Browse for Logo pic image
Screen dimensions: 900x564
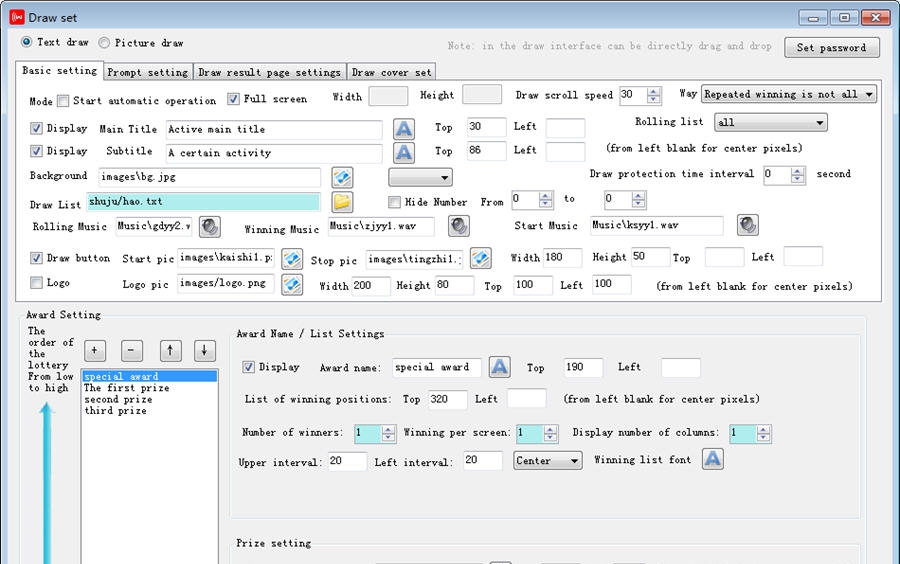point(291,285)
